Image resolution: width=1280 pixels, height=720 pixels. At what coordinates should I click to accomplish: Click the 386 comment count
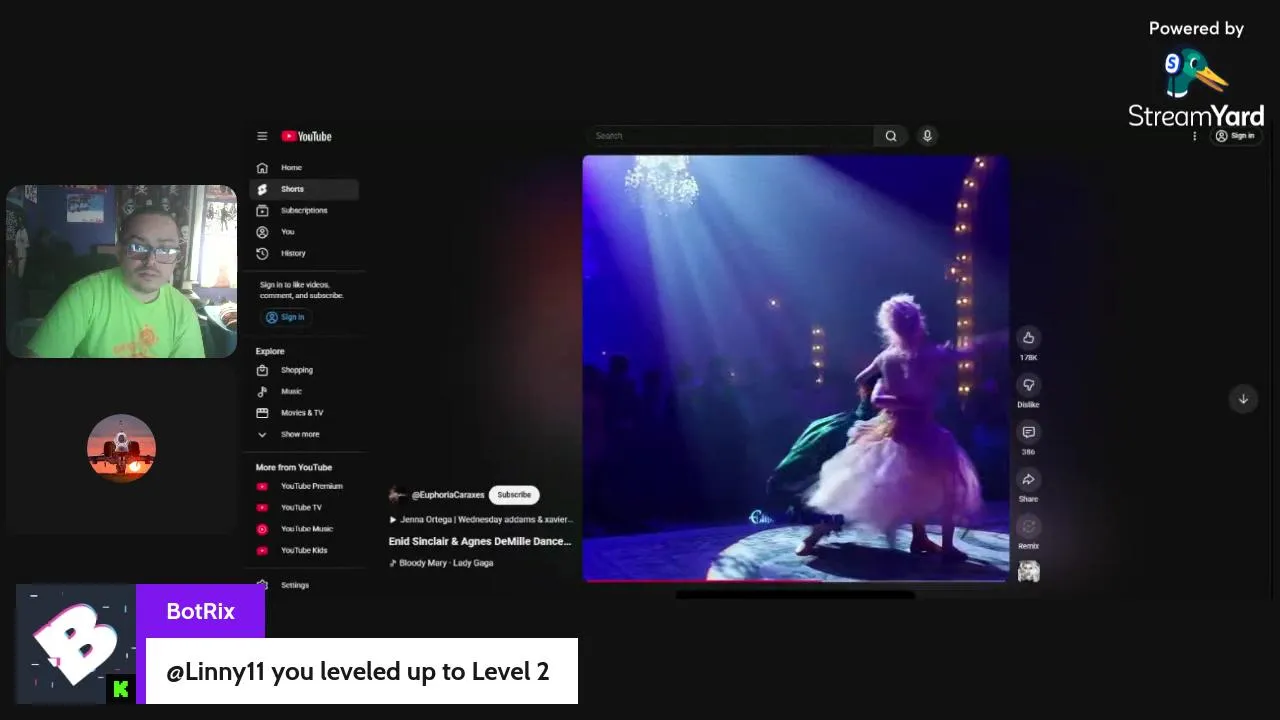coord(1028,452)
